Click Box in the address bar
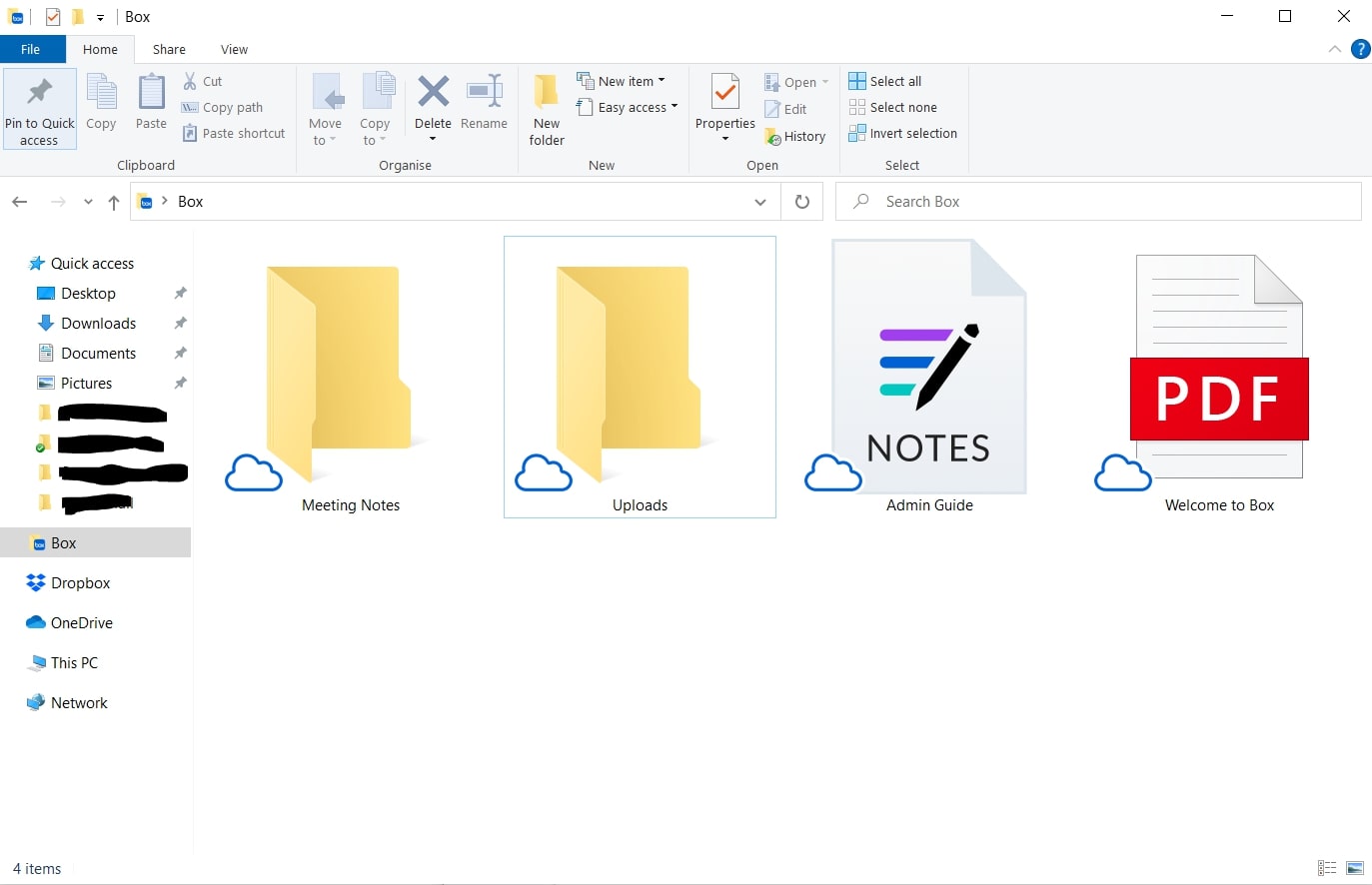This screenshot has width=1372, height=885. pos(190,202)
